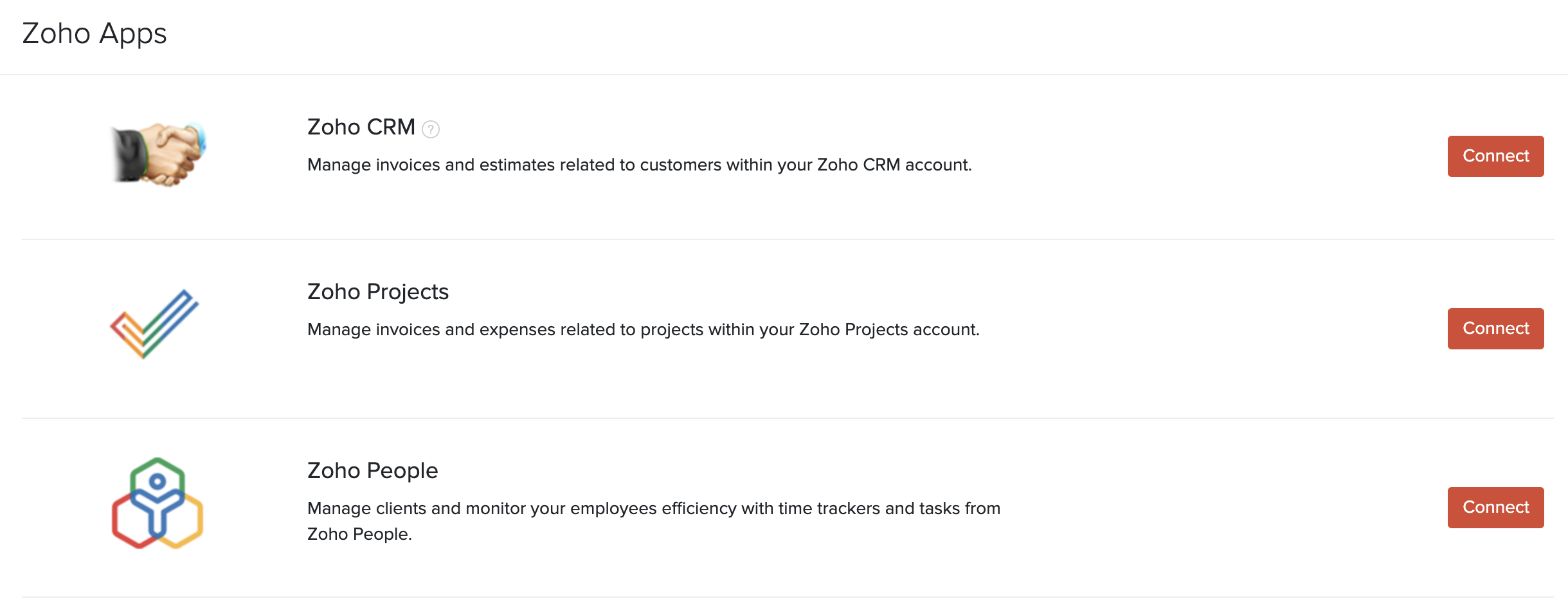Connect the Zoho CRM integration
Image resolution: width=1568 pixels, height=599 pixels.
pos(1495,156)
